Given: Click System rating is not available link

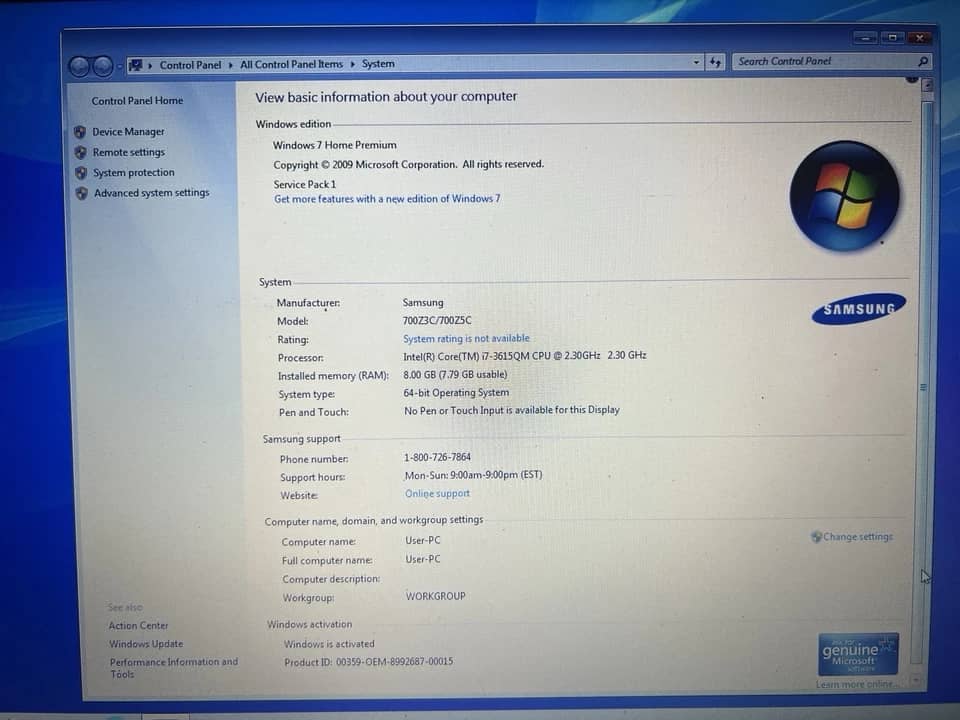Looking at the screenshot, I should (x=466, y=339).
